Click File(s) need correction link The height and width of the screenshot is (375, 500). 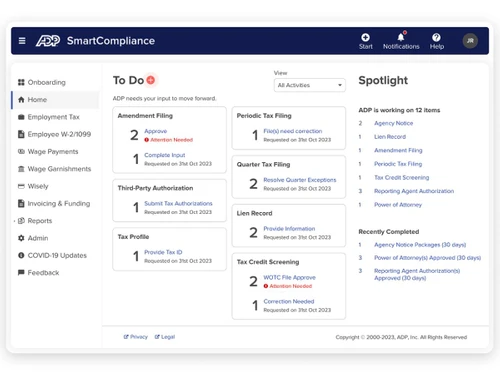293,131
